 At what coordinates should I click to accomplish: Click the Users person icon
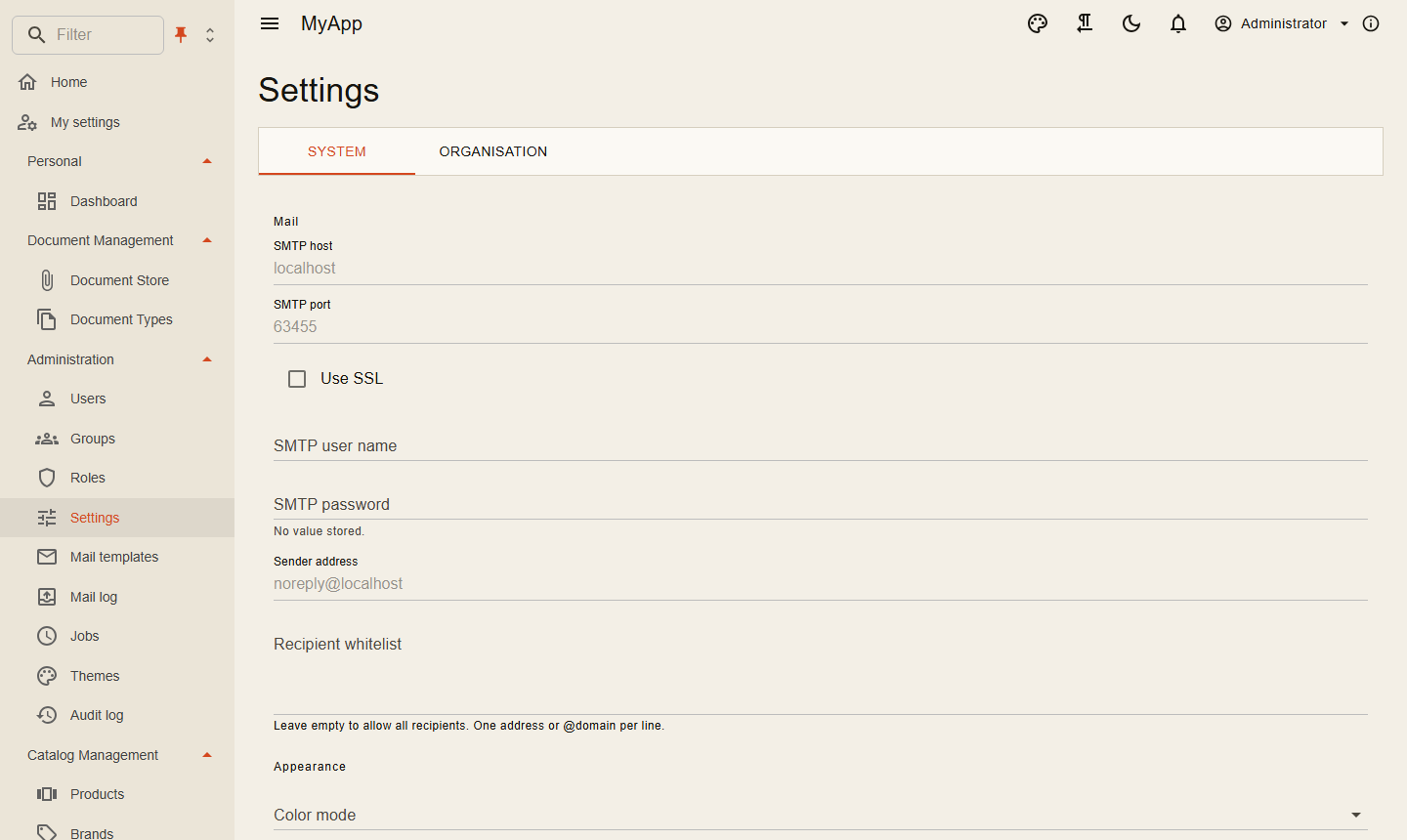click(x=47, y=399)
